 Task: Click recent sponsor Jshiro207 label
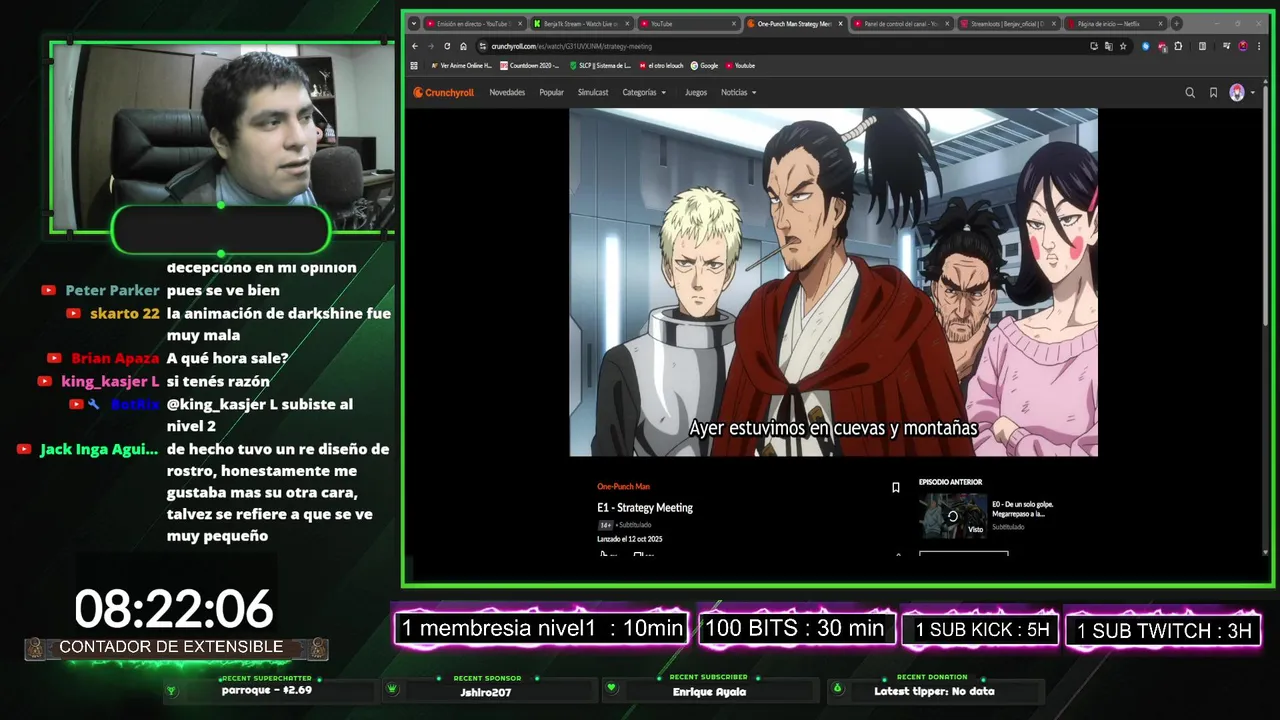click(x=486, y=691)
